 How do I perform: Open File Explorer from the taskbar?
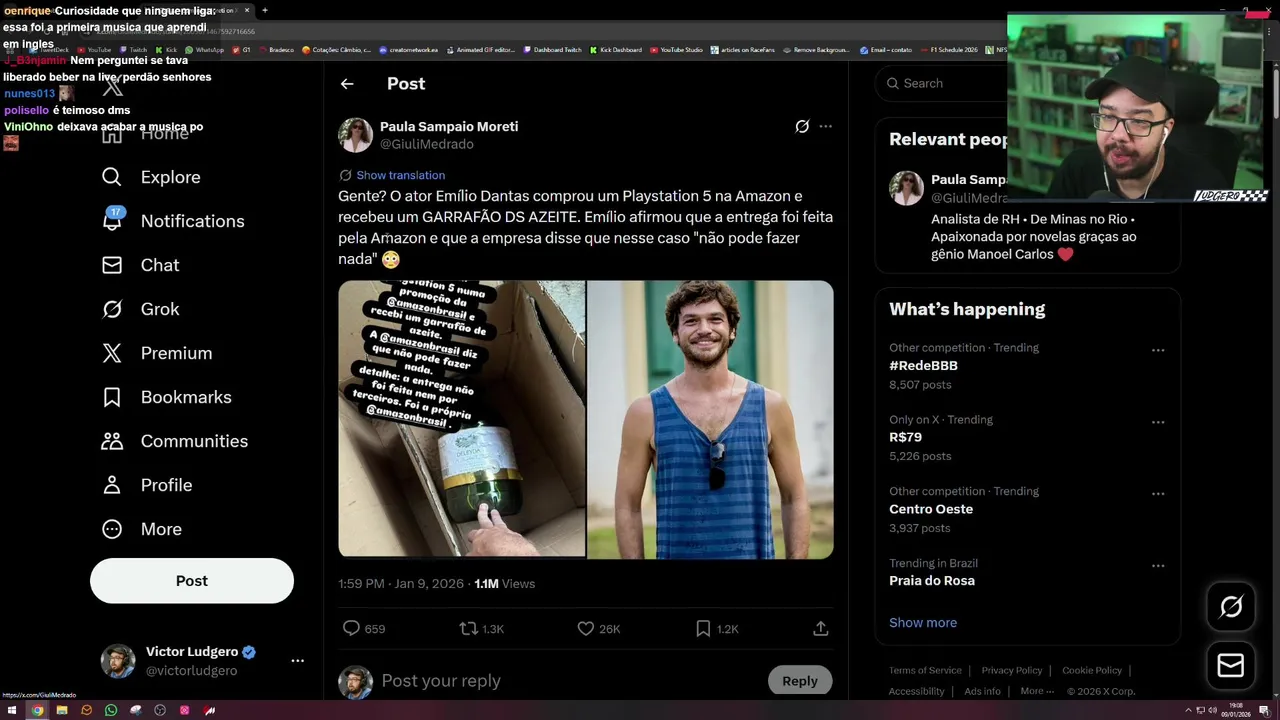click(62, 711)
